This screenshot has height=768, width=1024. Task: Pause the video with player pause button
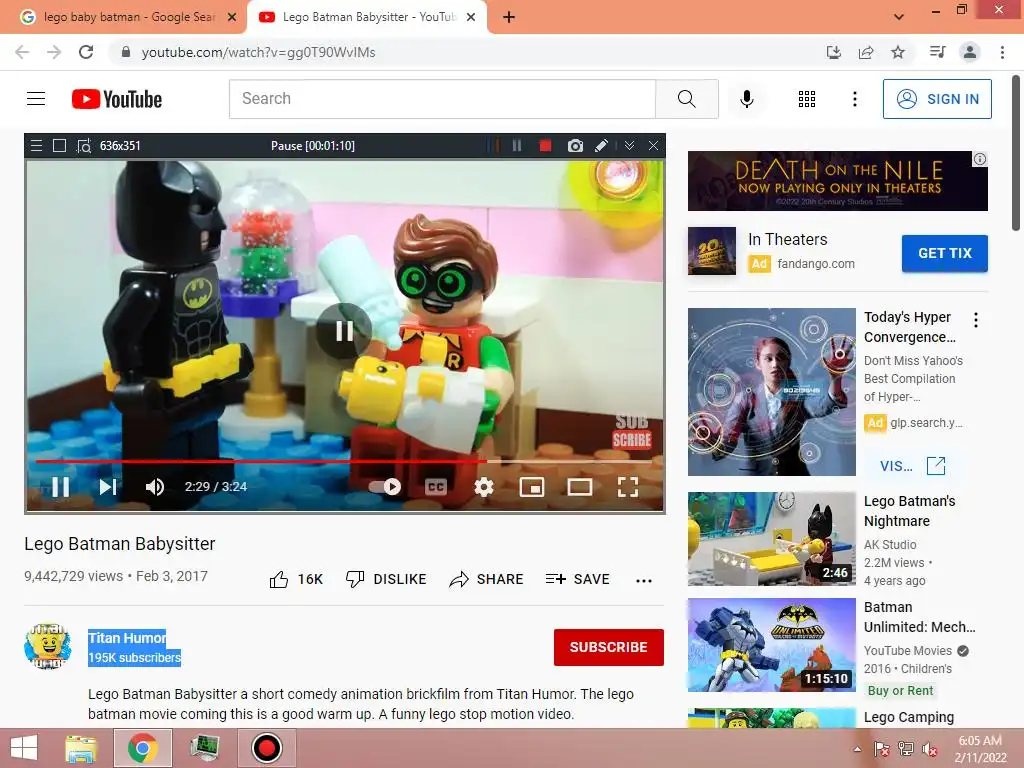[x=60, y=487]
